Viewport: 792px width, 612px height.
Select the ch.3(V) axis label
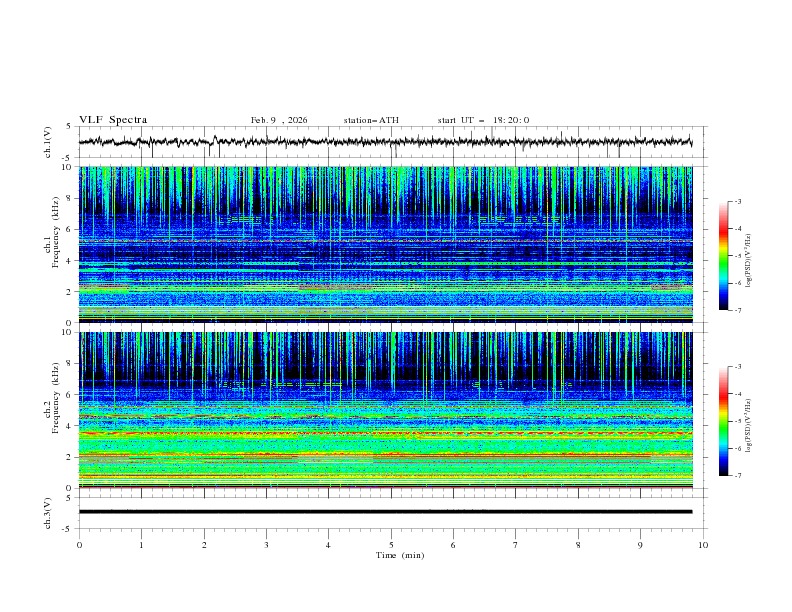tap(49, 512)
